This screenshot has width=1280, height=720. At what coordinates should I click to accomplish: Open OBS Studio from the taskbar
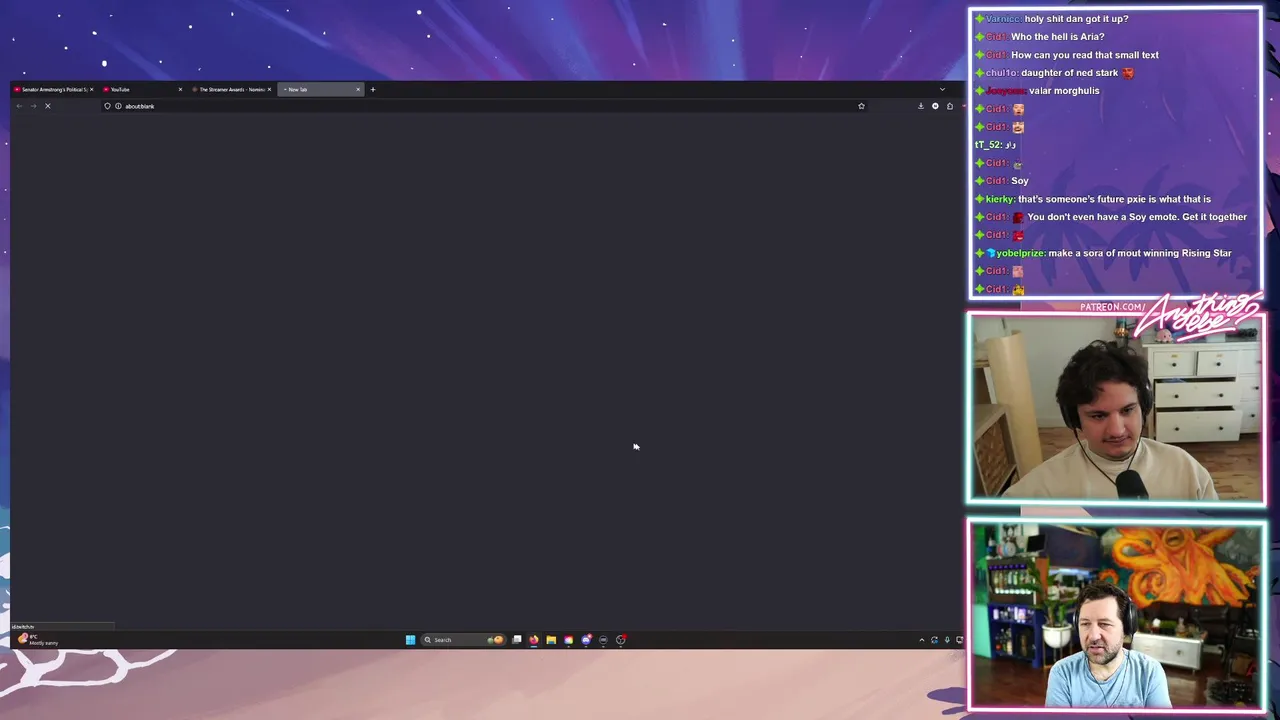tap(621, 640)
